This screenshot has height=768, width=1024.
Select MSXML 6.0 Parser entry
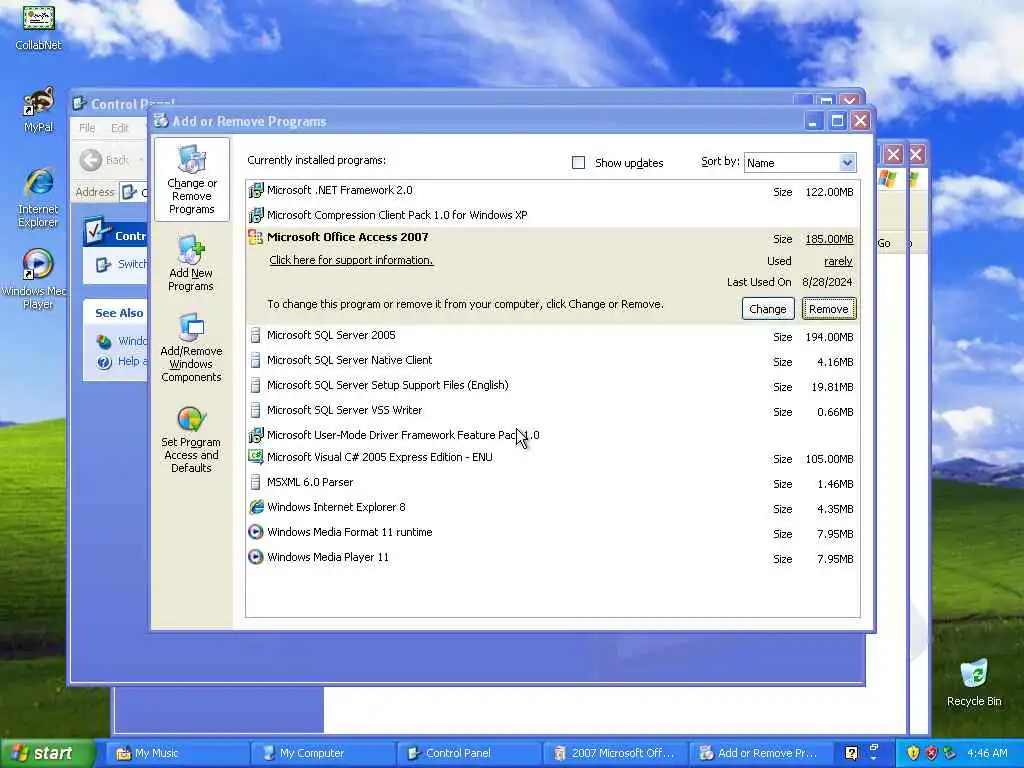[552, 483]
